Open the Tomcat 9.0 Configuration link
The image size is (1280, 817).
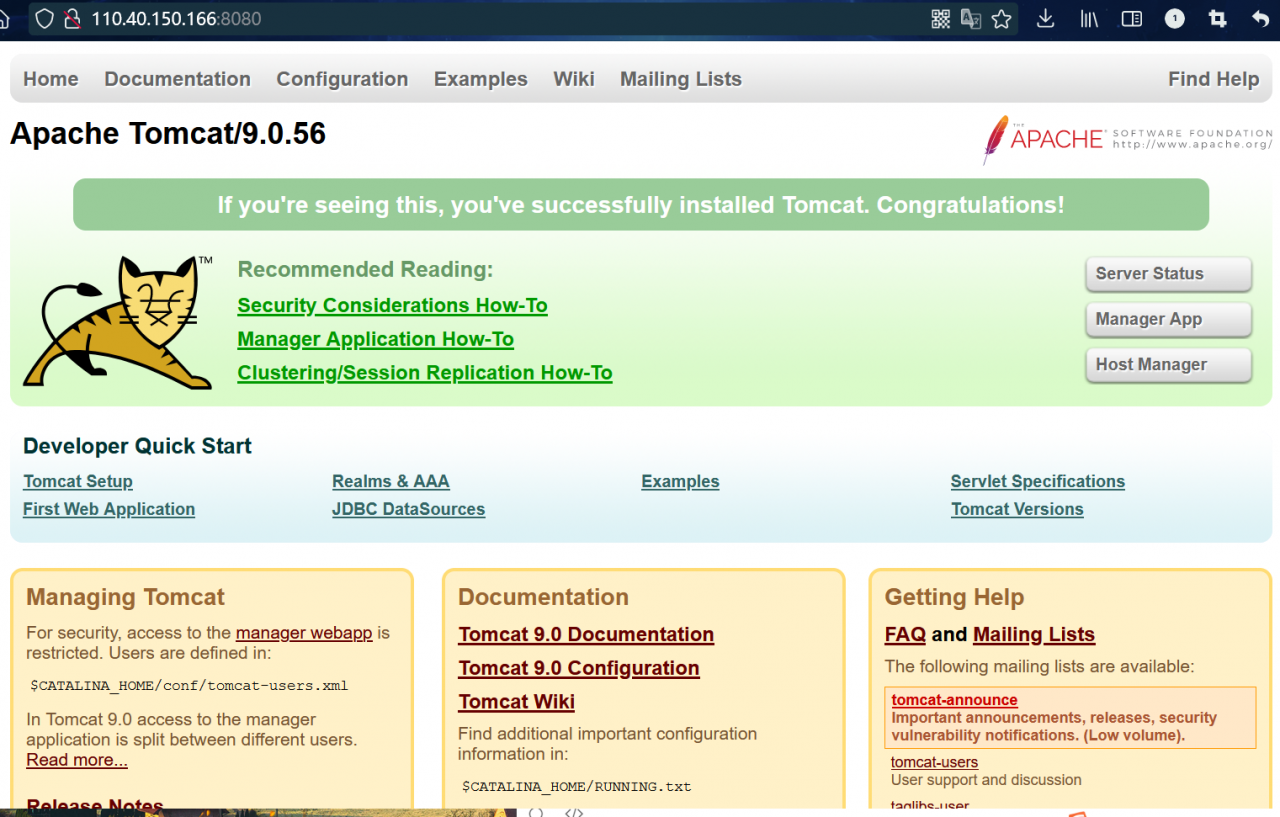pyautogui.click(x=579, y=668)
